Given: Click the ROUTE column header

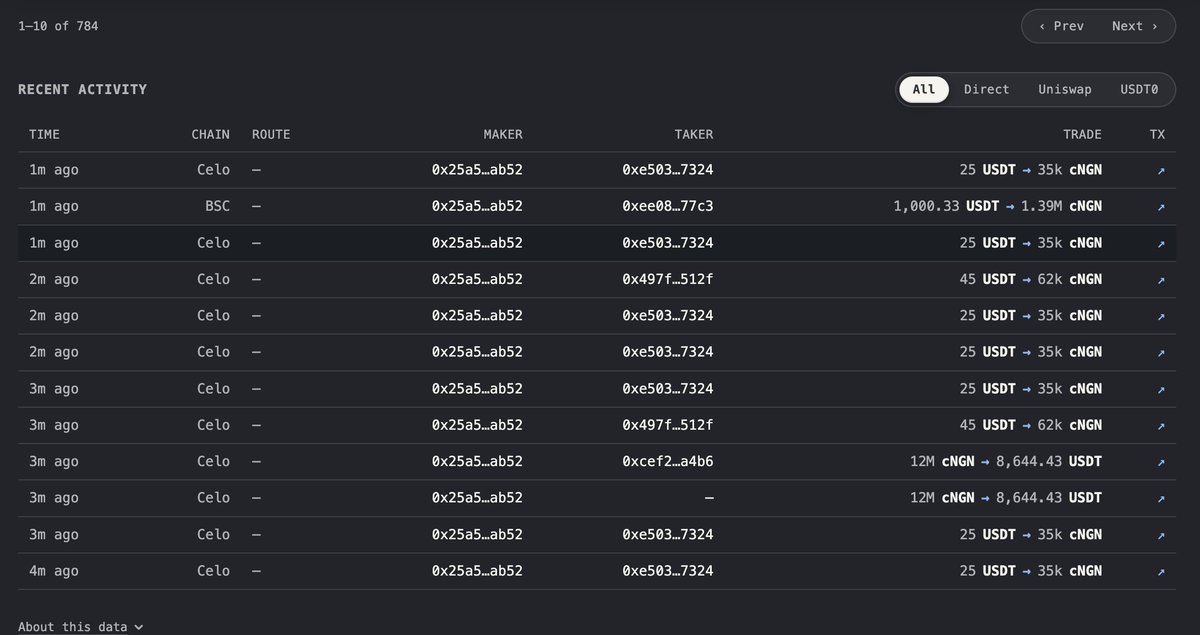Looking at the screenshot, I should click(271, 134).
